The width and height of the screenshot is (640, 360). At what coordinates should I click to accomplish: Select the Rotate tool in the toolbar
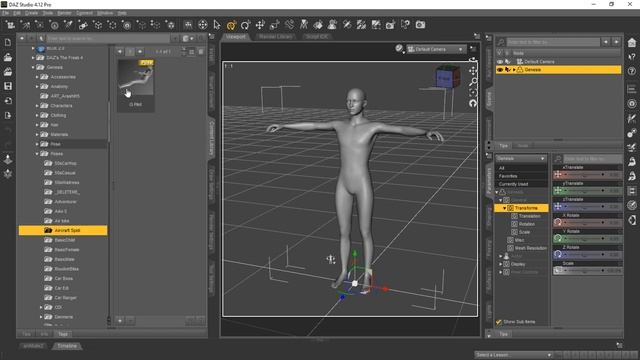pyautogui.click(x=245, y=25)
